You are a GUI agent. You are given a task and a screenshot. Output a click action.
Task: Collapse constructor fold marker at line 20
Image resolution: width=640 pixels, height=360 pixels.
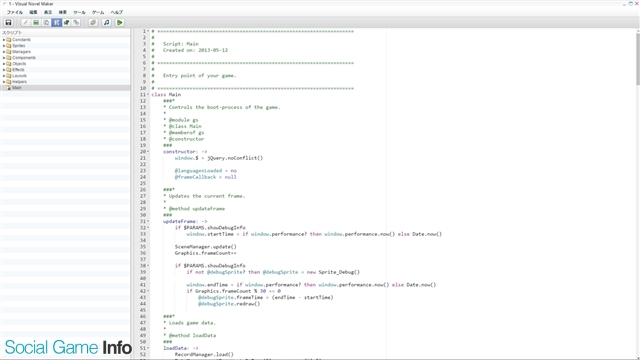pos(148,152)
